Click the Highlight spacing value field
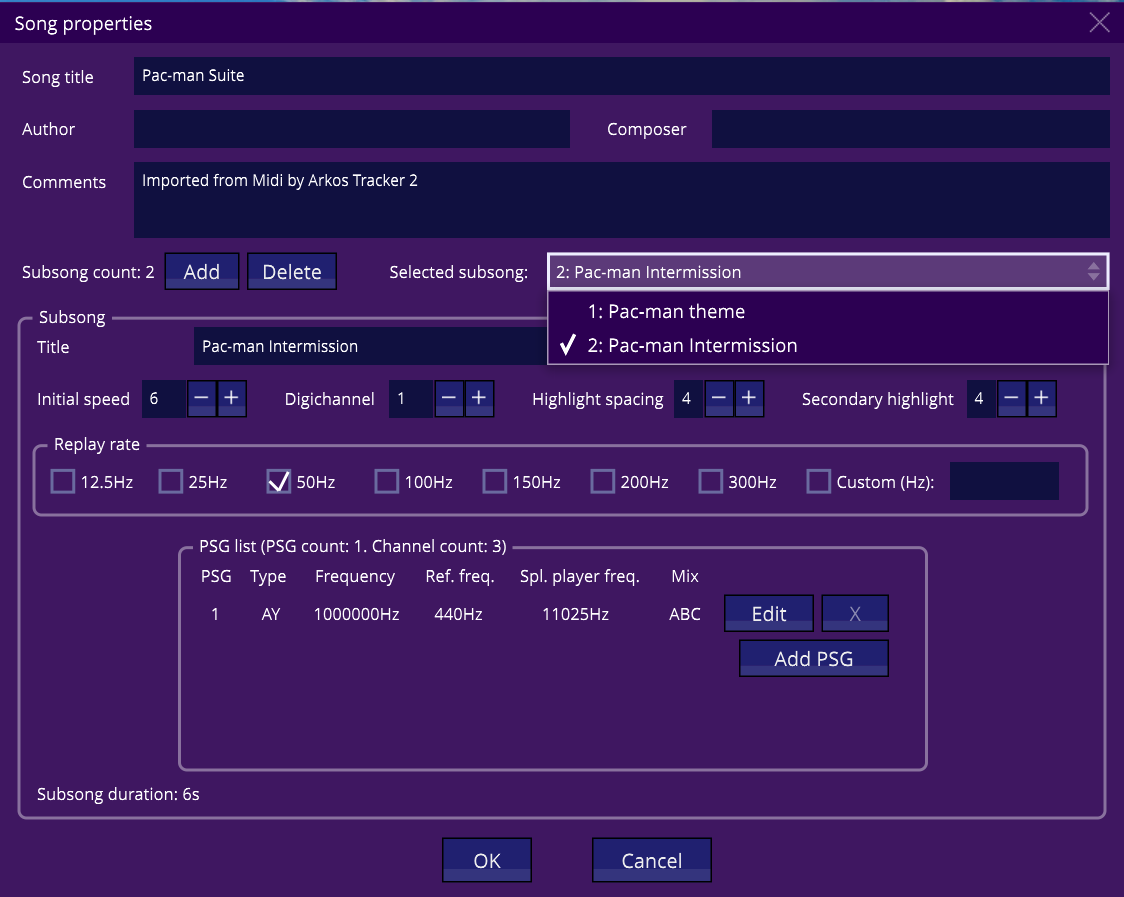 point(689,399)
